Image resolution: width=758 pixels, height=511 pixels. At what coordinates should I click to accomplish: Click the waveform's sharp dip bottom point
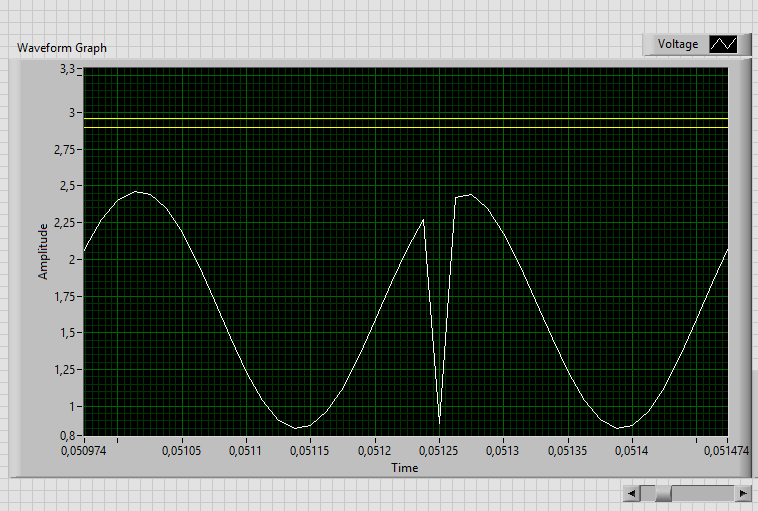439,423
